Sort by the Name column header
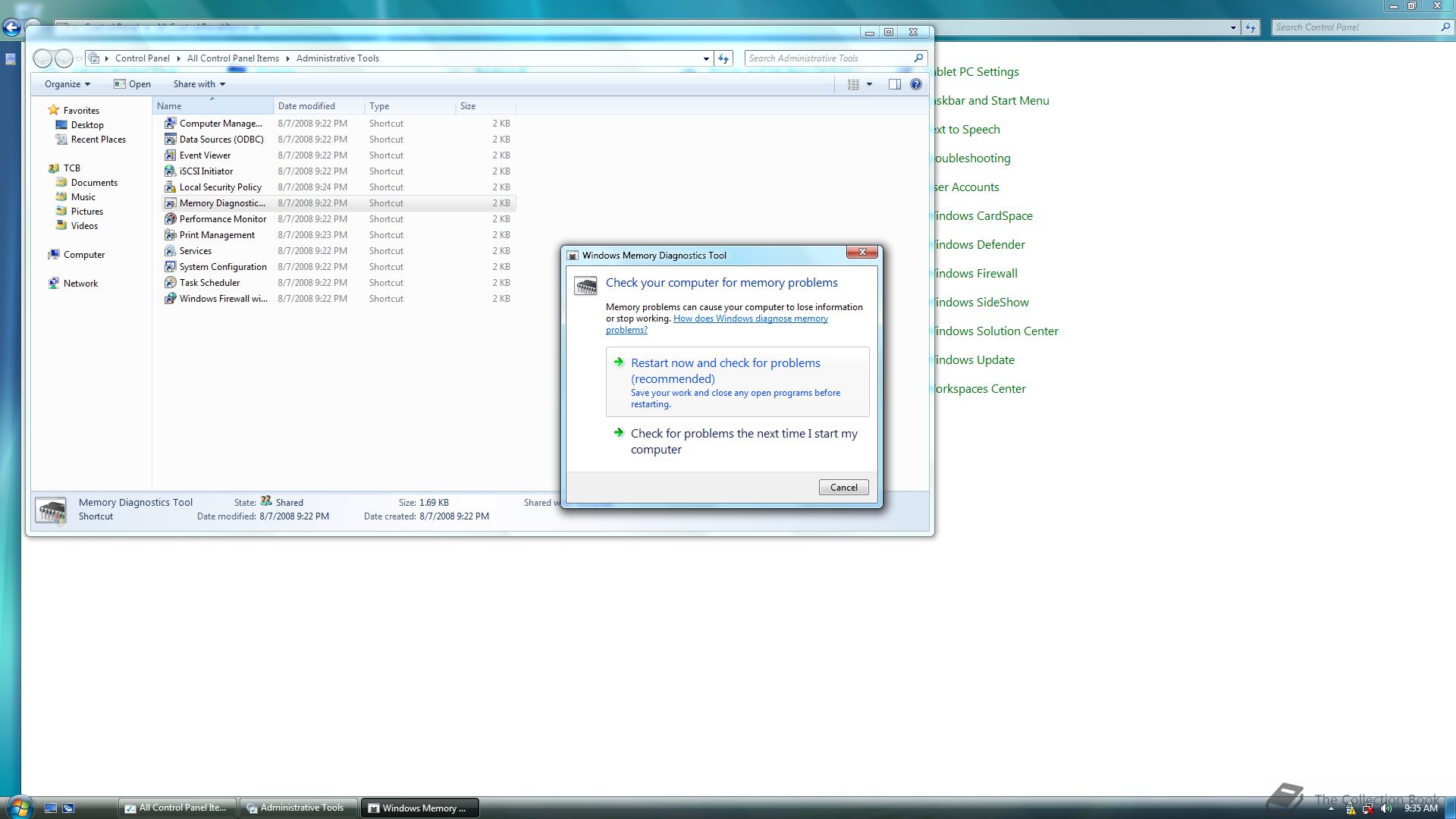 tap(212, 106)
